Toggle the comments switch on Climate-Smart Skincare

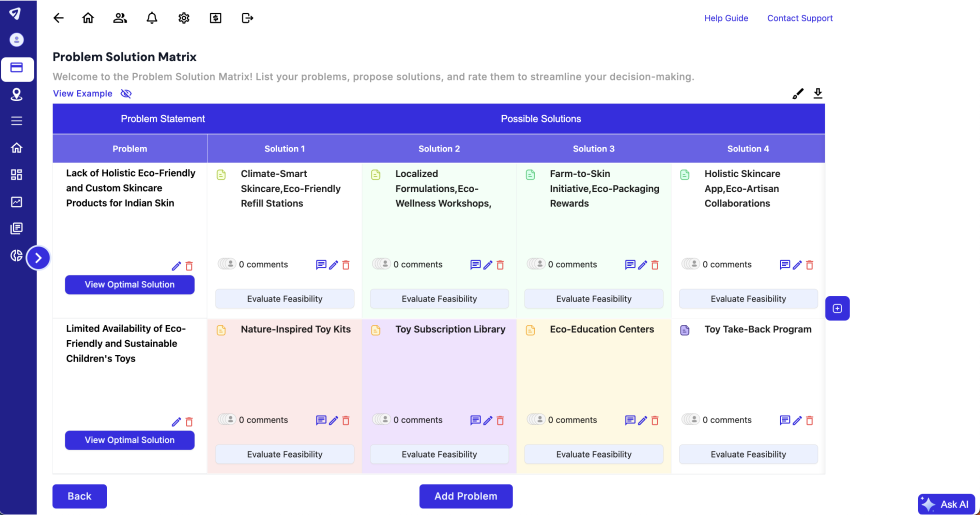click(x=227, y=265)
